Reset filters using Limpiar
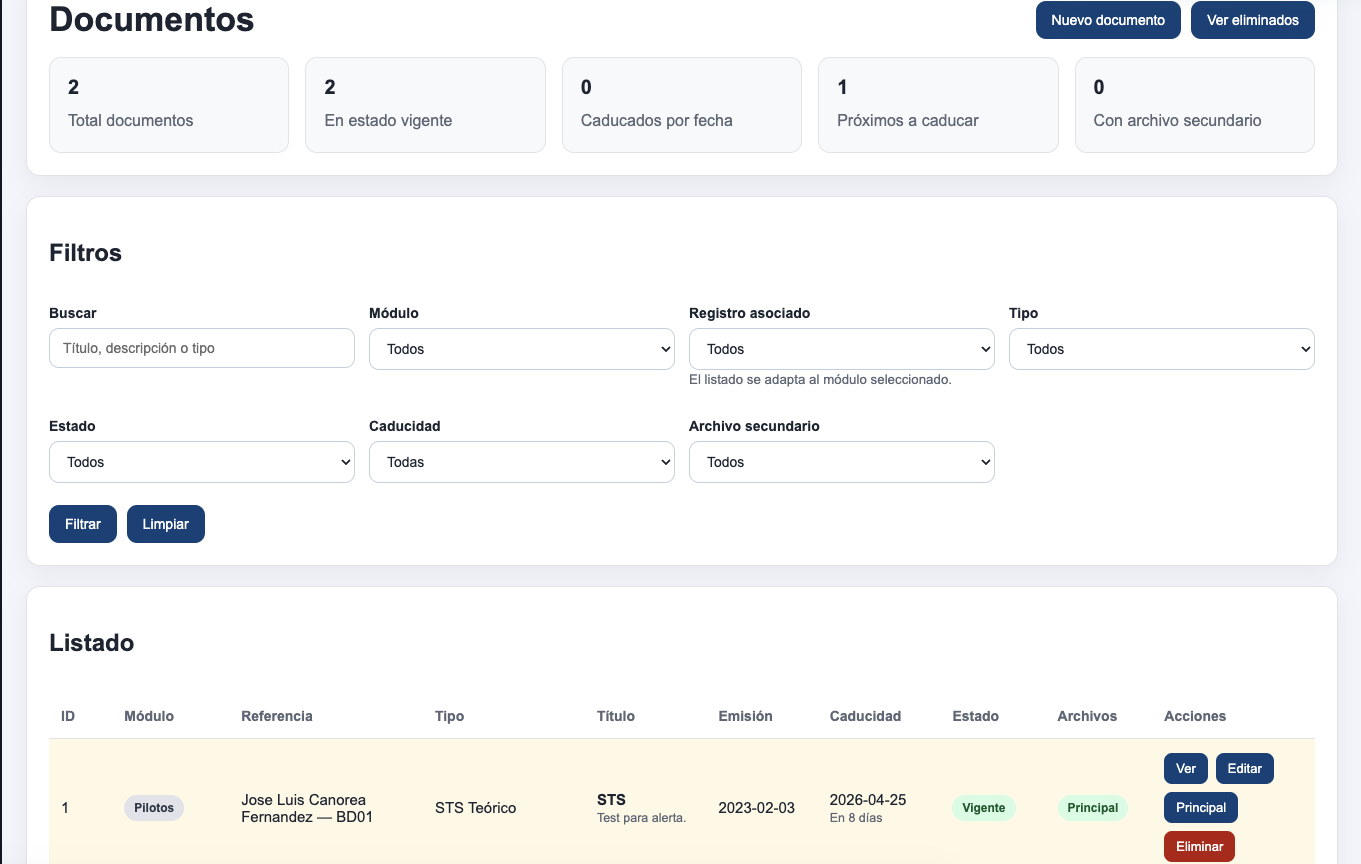This screenshot has width=1361, height=864. (166, 524)
